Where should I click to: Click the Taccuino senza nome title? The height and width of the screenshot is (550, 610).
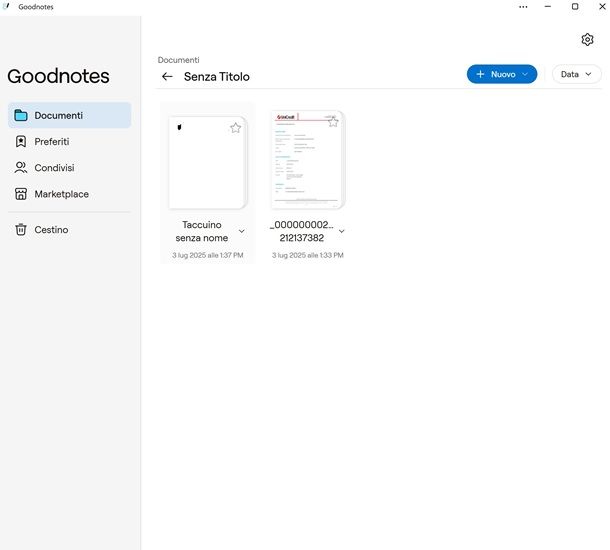202,231
